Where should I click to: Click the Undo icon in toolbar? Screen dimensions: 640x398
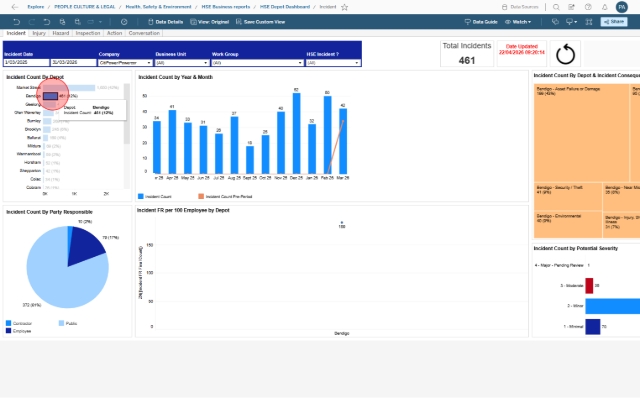point(16,22)
